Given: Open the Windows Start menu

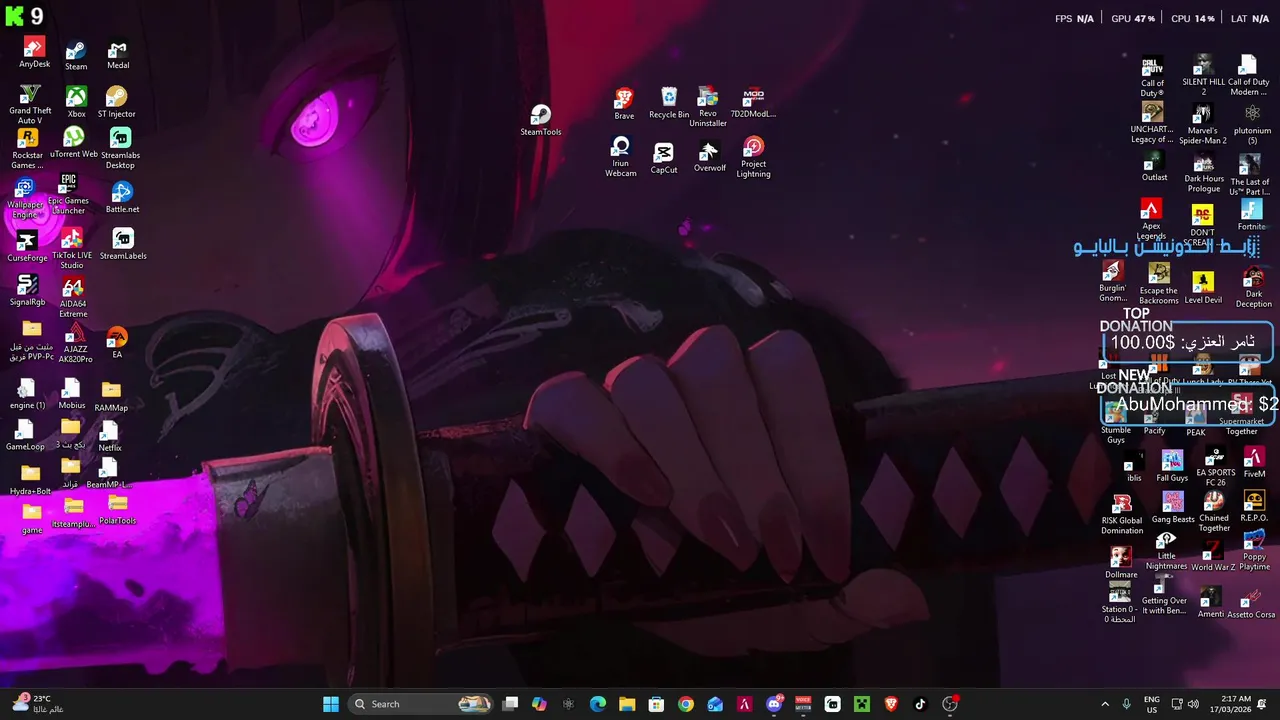Looking at the screenshot, I should 330,704.
